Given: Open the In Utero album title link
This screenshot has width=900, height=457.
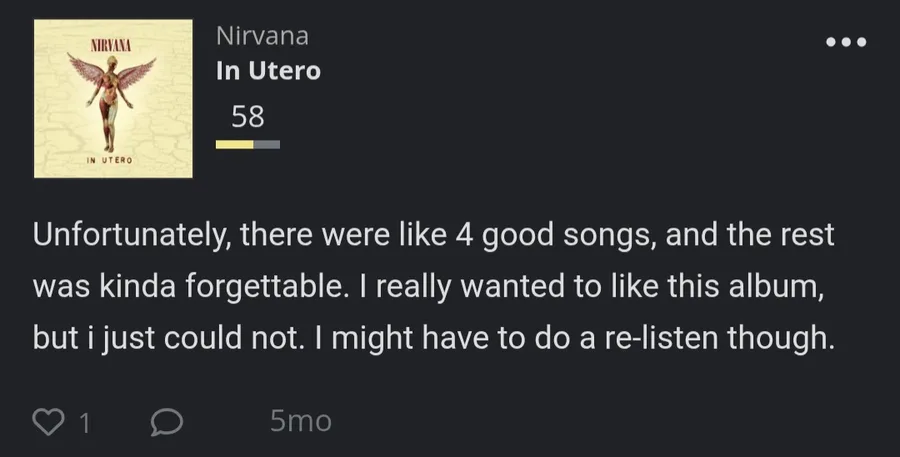Looking at the screenshot, I should click(268, 71).
